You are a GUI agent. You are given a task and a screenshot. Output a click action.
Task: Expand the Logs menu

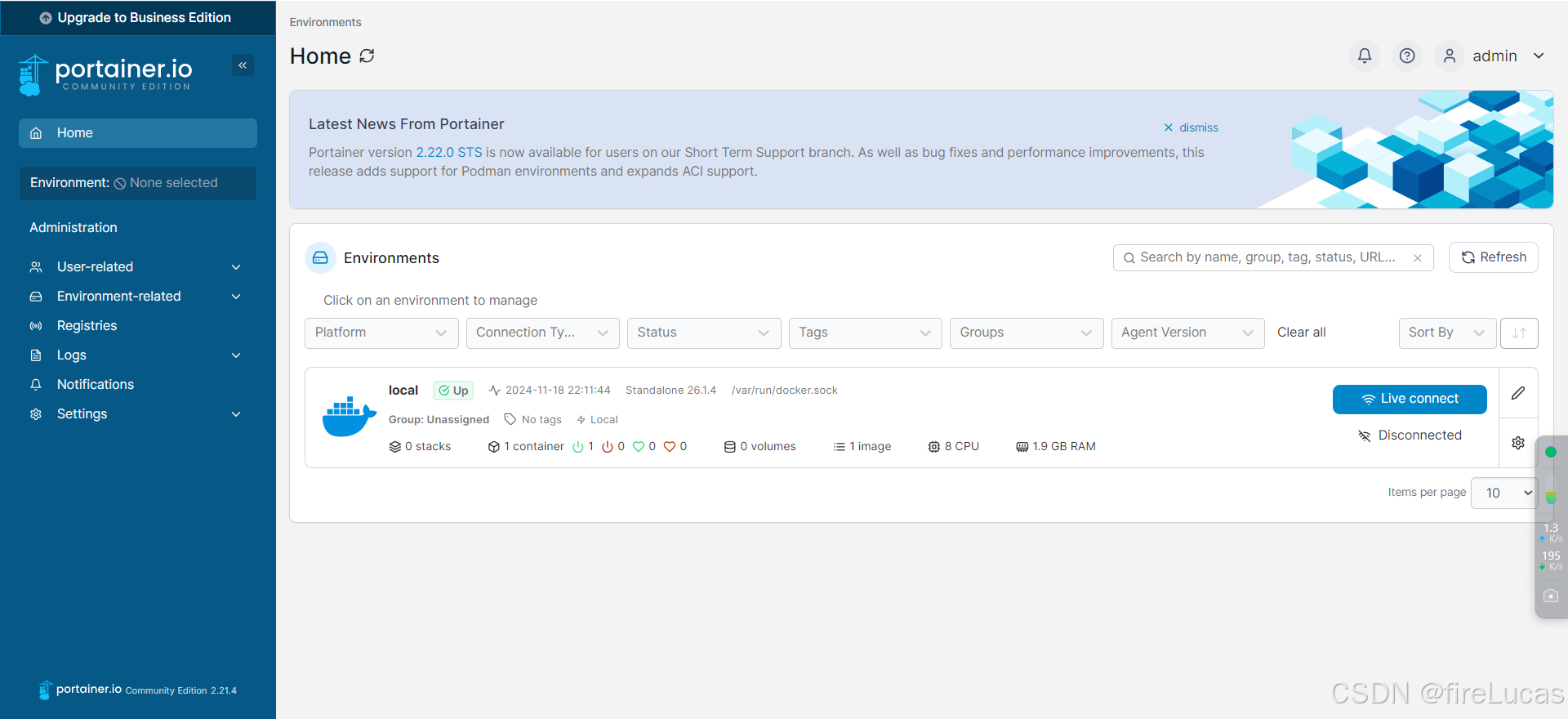point(137,355)
